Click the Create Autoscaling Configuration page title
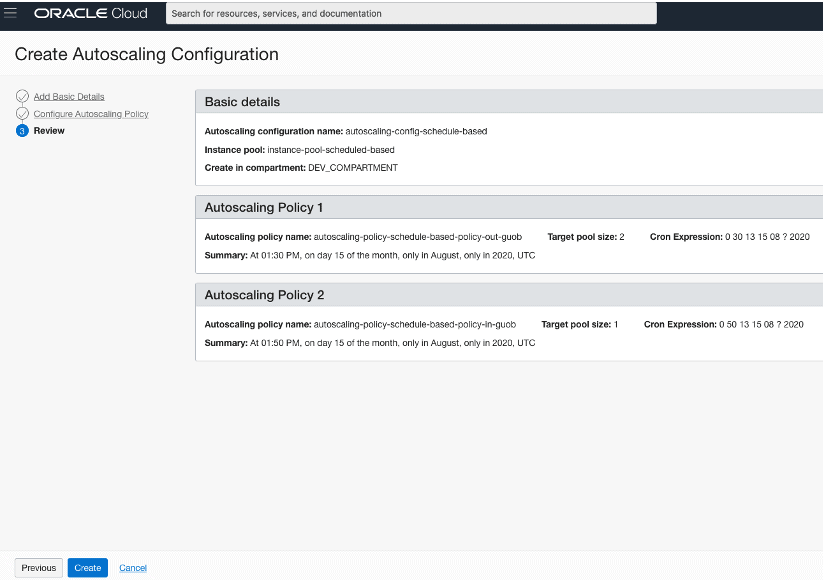 point(146,54)
